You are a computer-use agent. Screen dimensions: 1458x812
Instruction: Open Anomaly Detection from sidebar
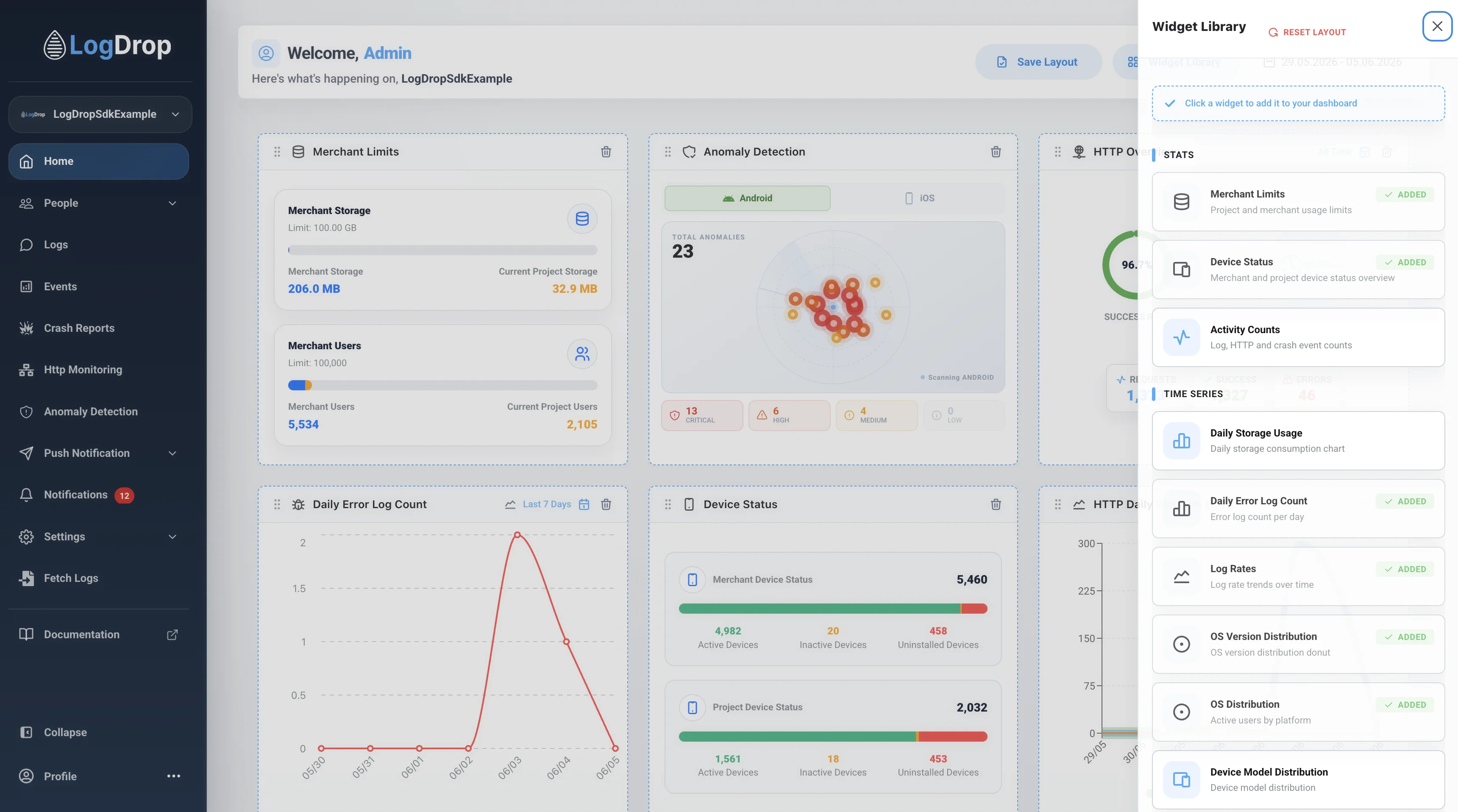[98, 412]
